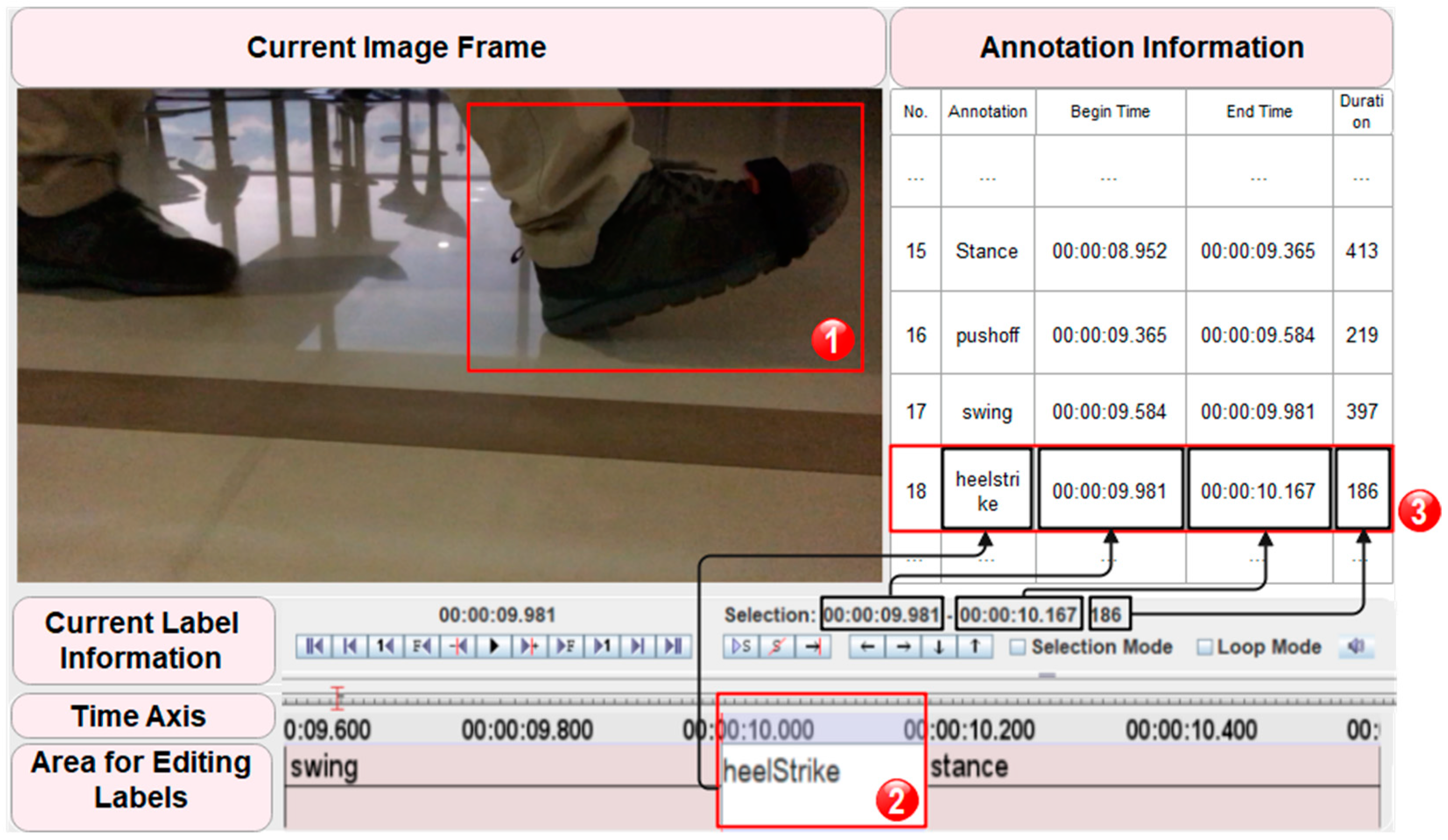Enable the Selection Mode checkbox
Screen dimensions: 1448x840
1017,647
